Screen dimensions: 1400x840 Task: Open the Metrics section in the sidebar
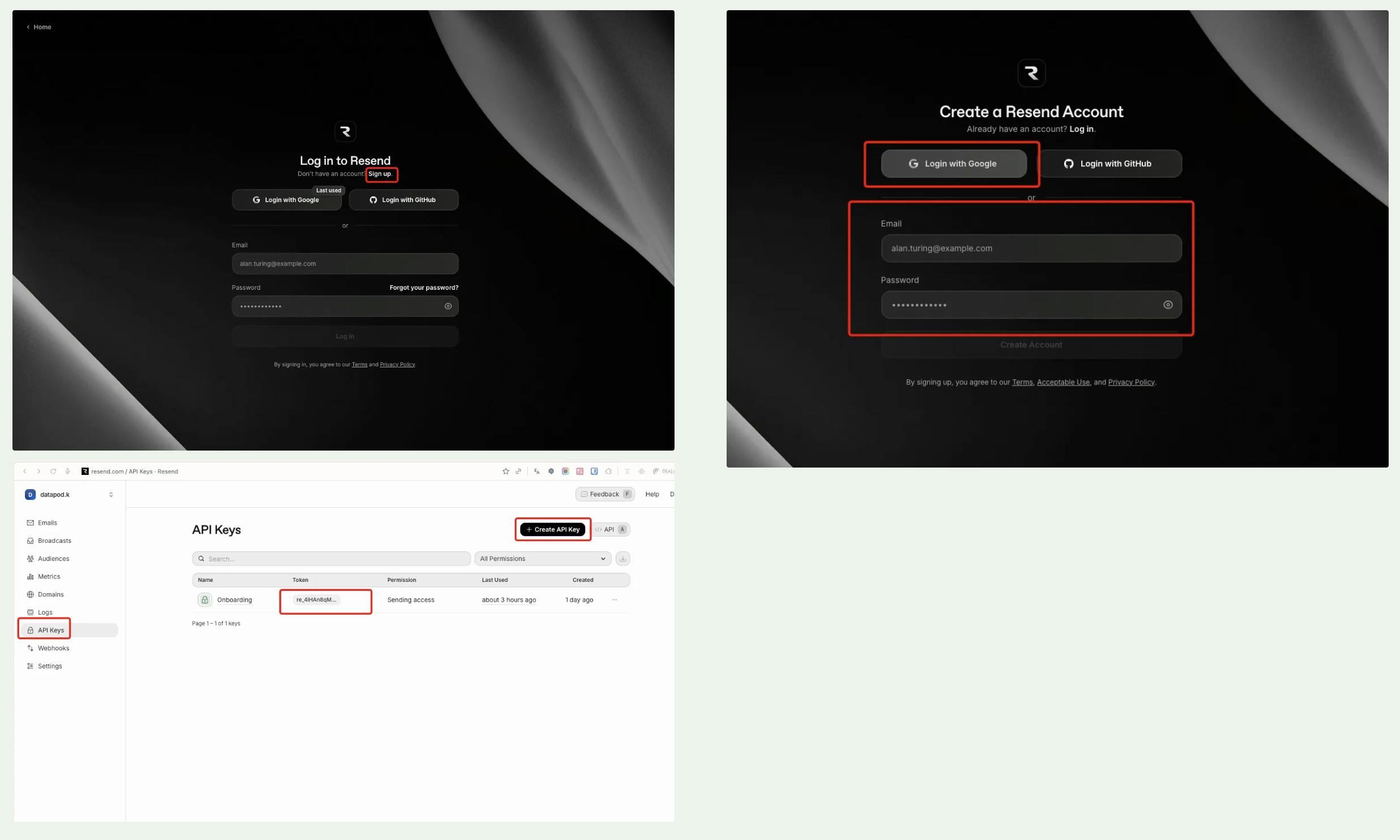(x=49, y=576)
